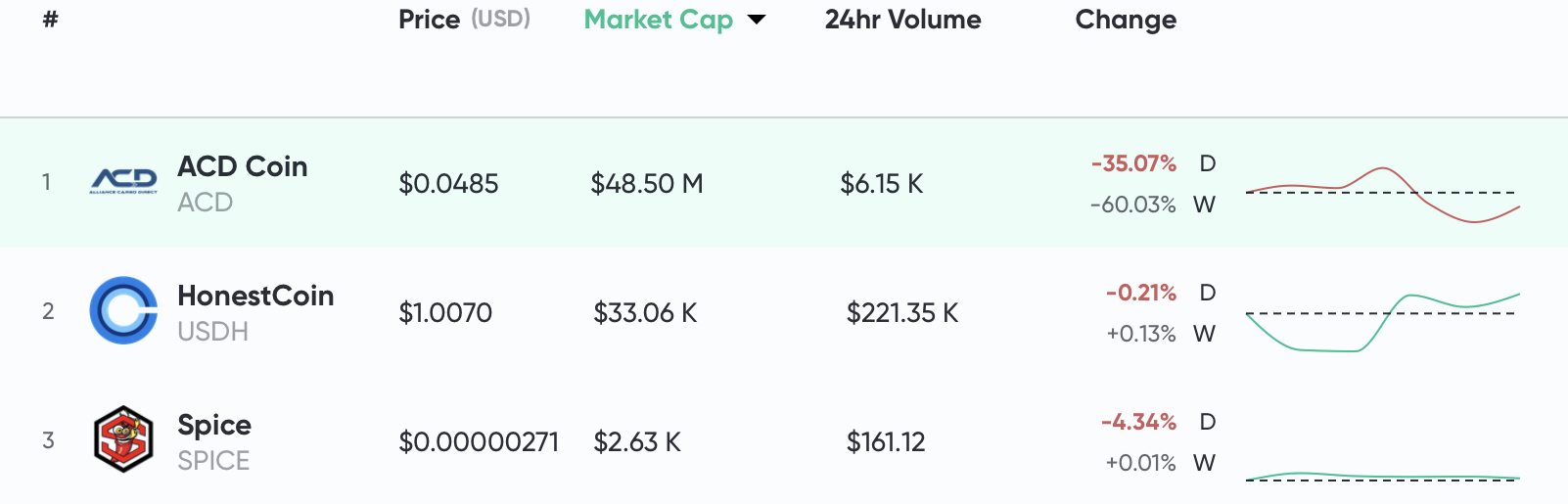Open the HonestCoin green sparkline chart

click(1382, 322)
